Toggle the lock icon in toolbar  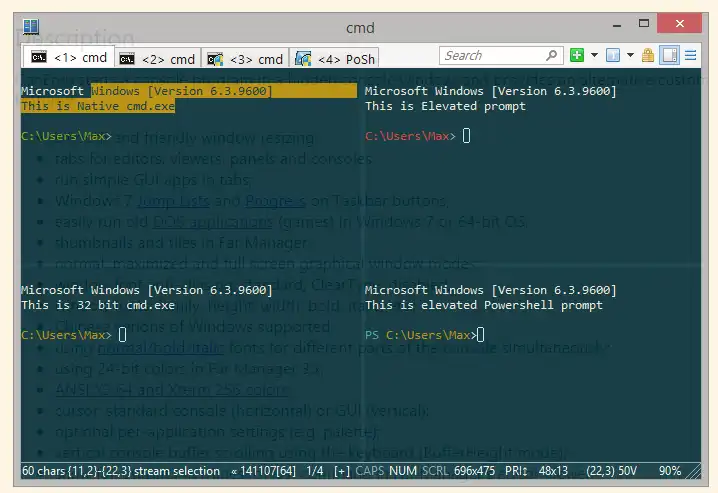pyautogui.click(x=647, y=55)
